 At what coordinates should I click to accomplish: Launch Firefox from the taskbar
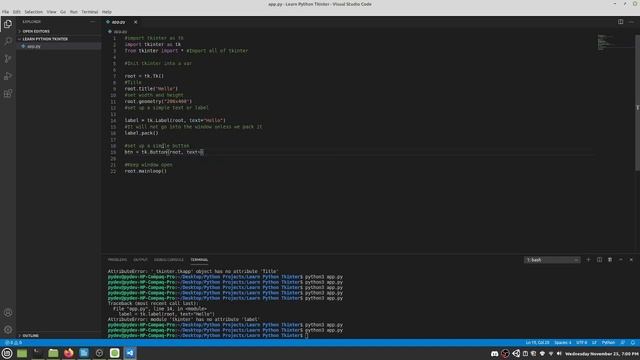[x=69, y=353]
